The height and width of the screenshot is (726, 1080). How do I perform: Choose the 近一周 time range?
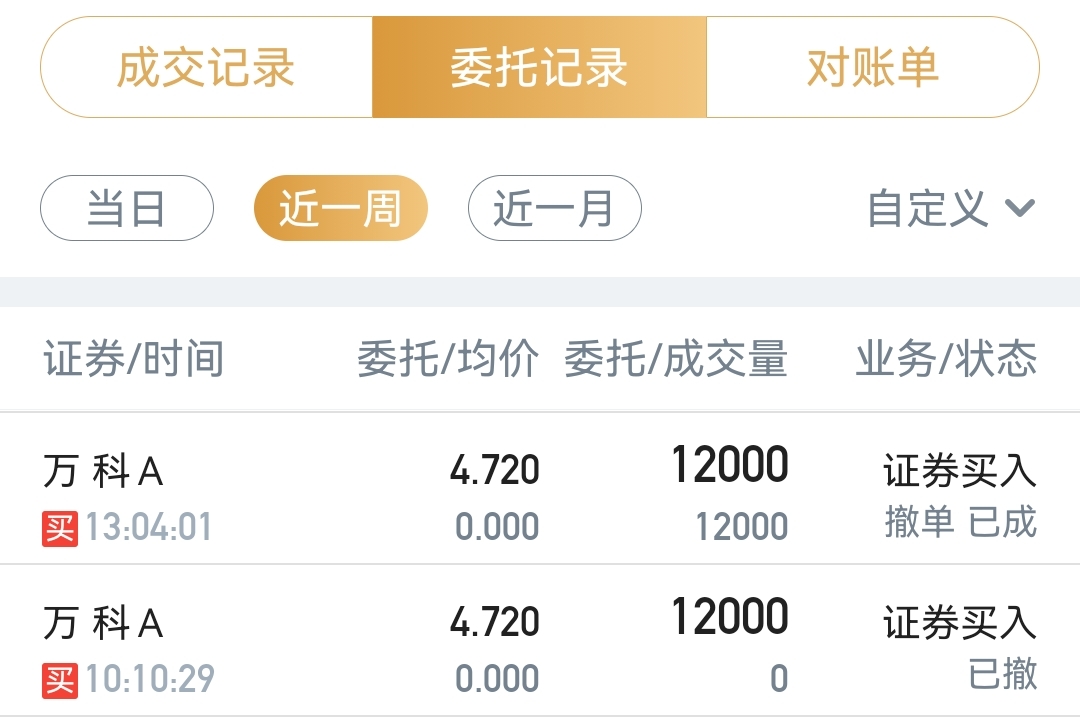point(340,209)
